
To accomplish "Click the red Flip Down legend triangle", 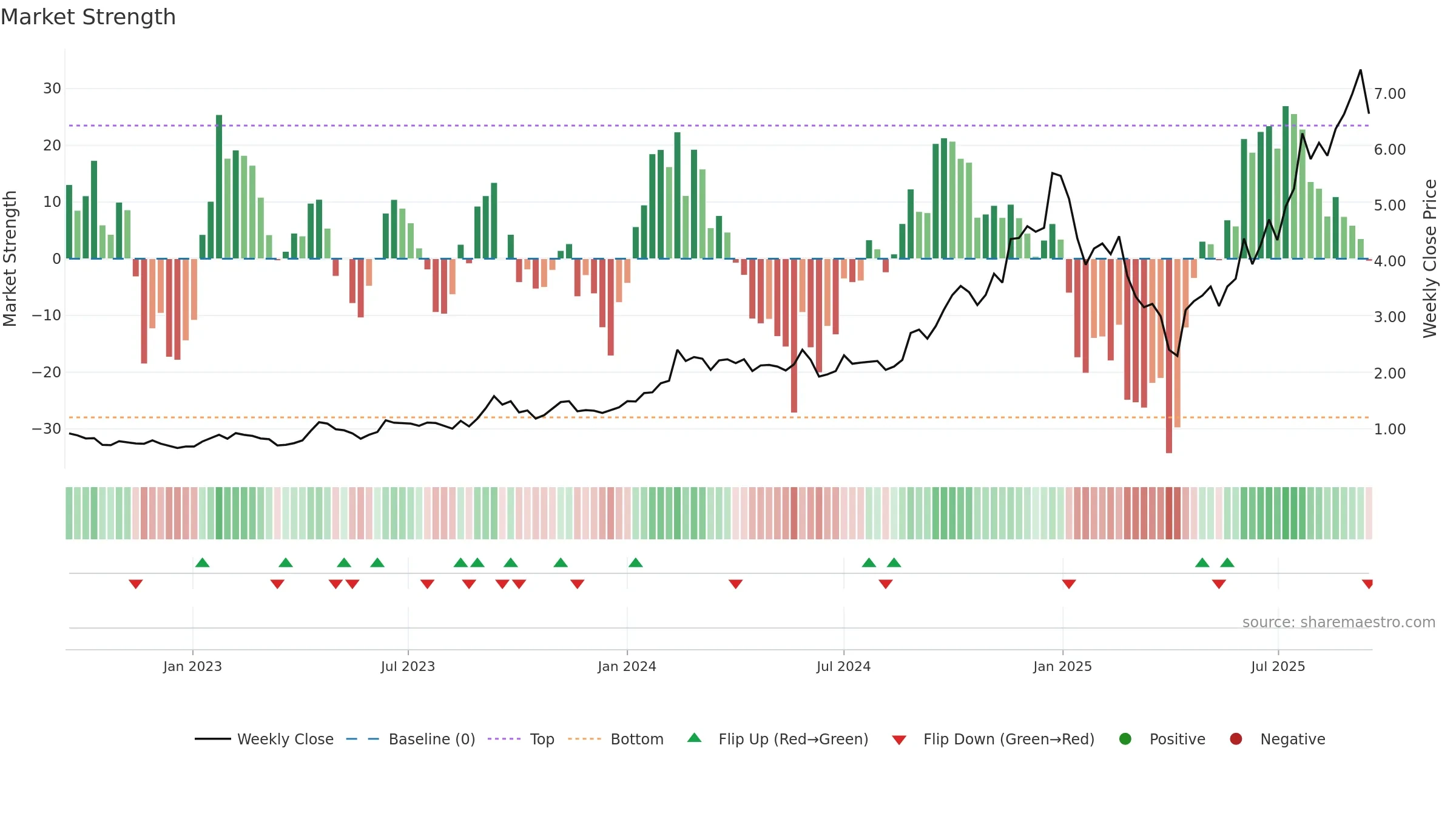I will pos(899,740).
